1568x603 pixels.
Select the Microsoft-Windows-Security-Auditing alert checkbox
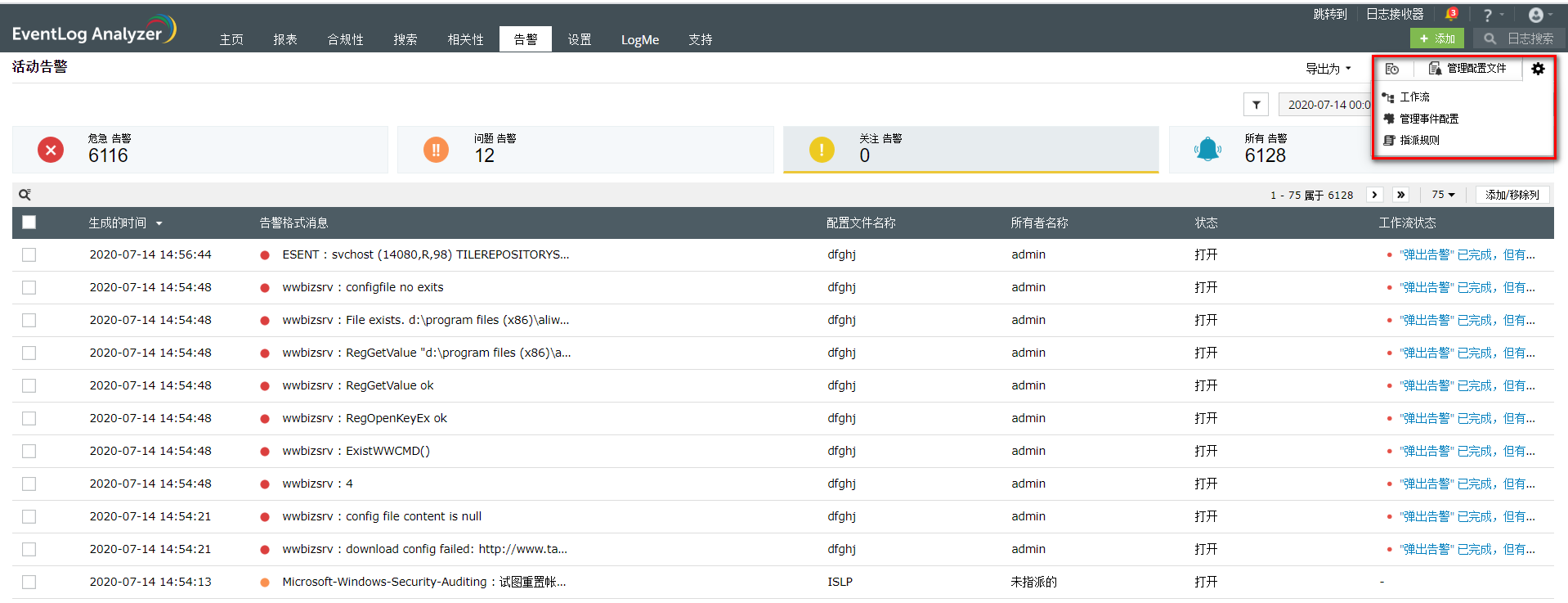[x=29, y=583]
